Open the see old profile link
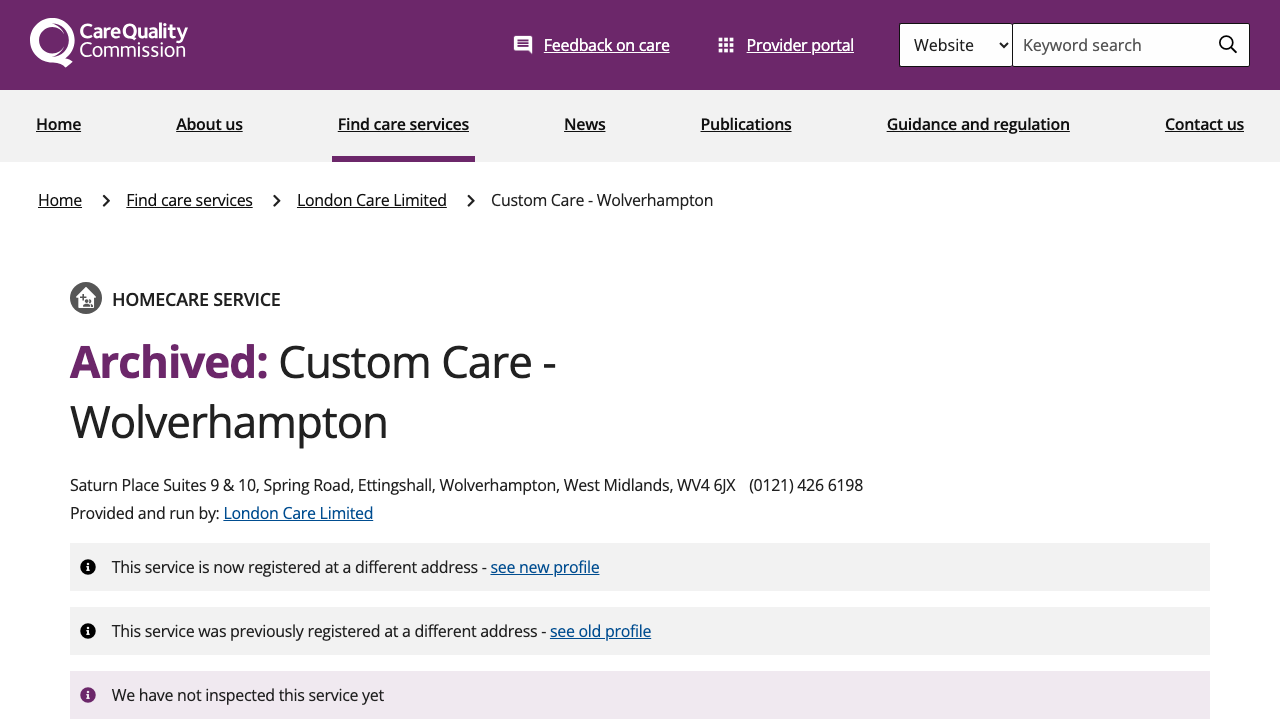1280x720 pixels. [600, 630]
